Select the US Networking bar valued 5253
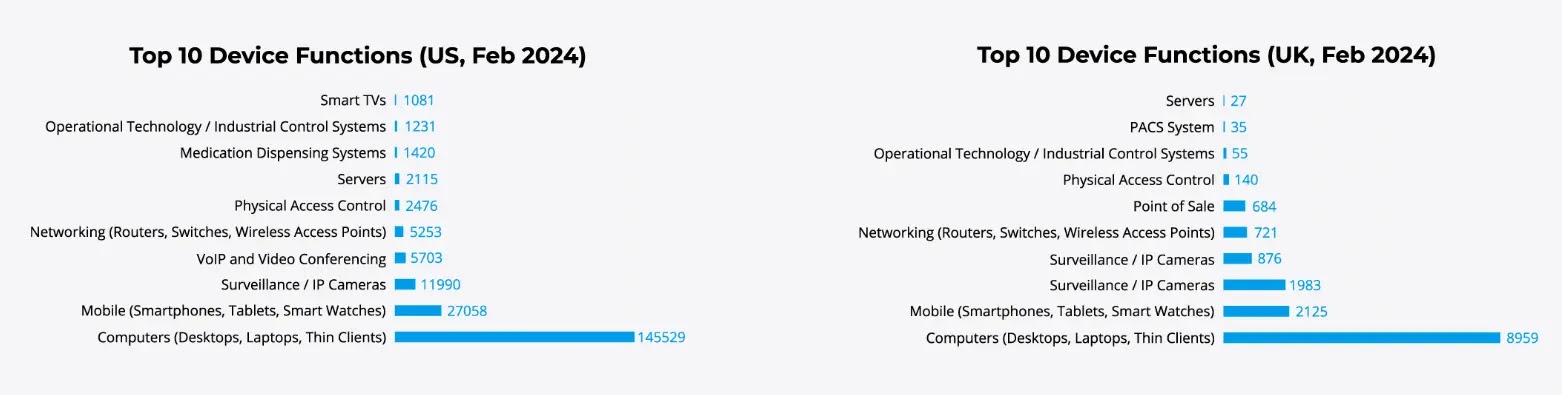Image resolution: width=1562 pixels, height=395 pixels. tap(399, 232)
